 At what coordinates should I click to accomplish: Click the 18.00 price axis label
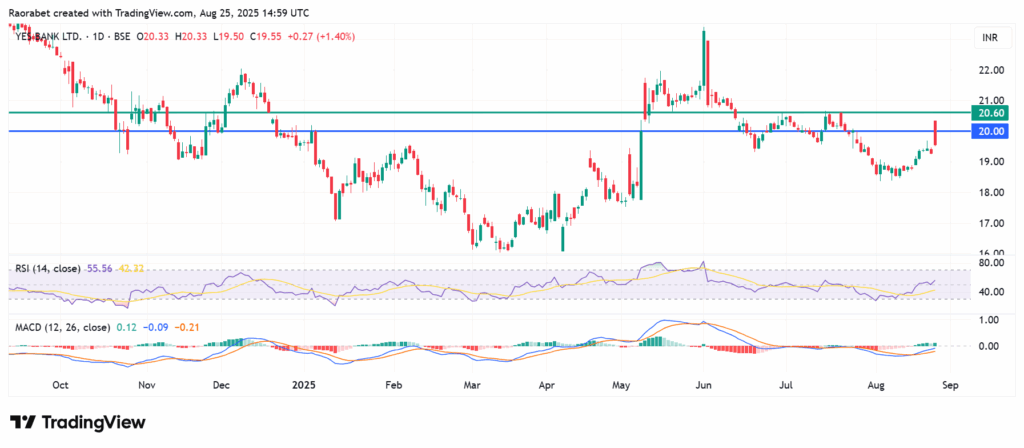click(x=991, y=192)
